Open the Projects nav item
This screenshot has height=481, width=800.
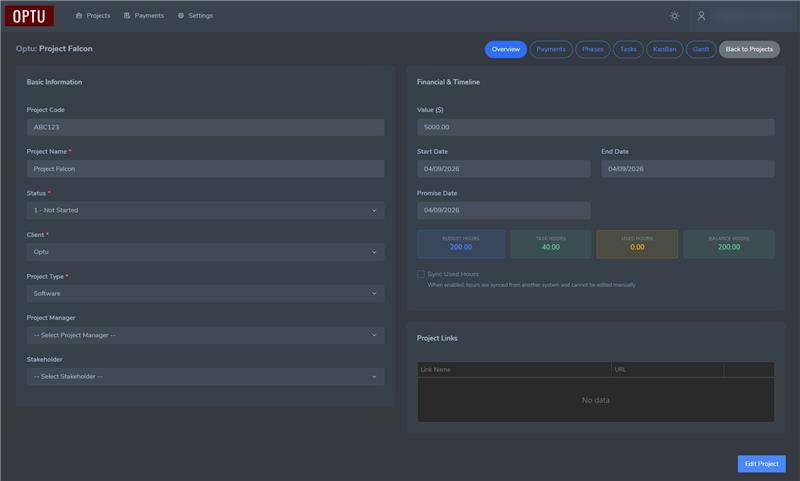[93, 16]
